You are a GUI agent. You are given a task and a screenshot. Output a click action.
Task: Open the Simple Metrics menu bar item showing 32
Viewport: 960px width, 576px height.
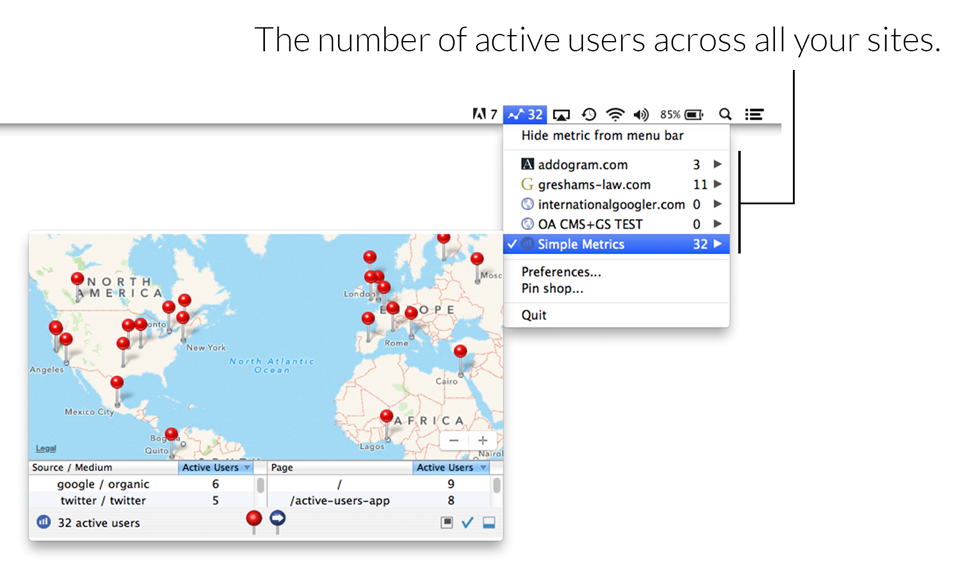525,114
